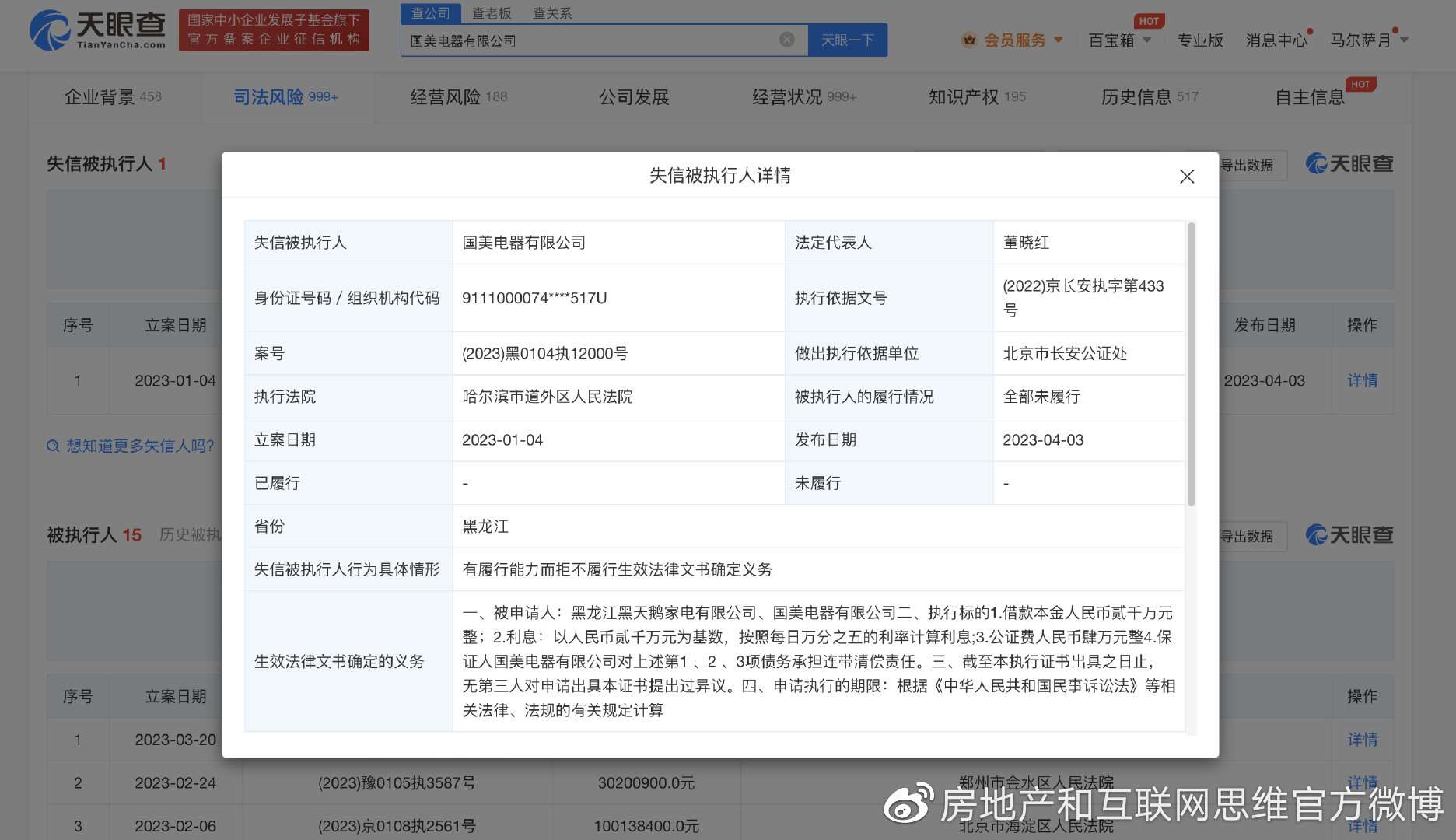The height and width of the screenshot is (840, 1456).
Task: Click the 天眼一下 search button
Action: (848, 40)
